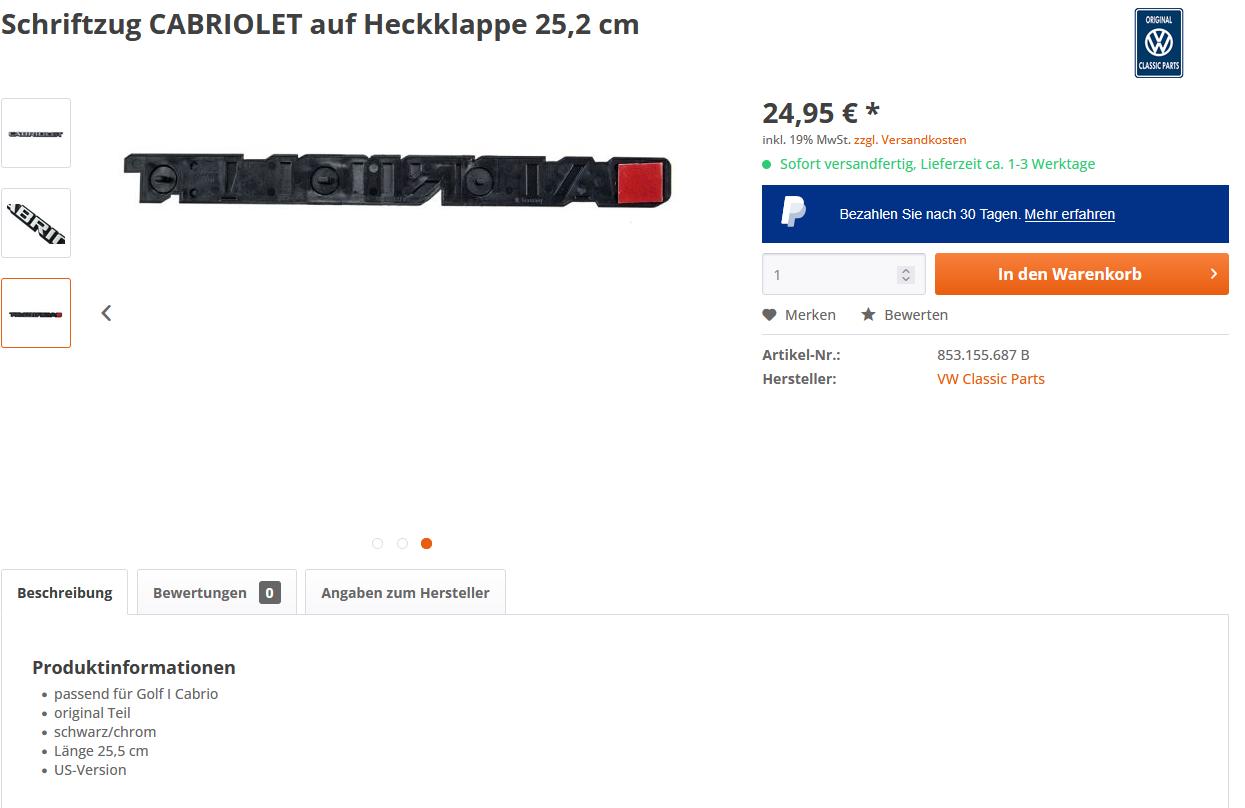
Task: Select the first CABRIOLET thumbnail
Action: pyautogui.click(x=36, y=133)
